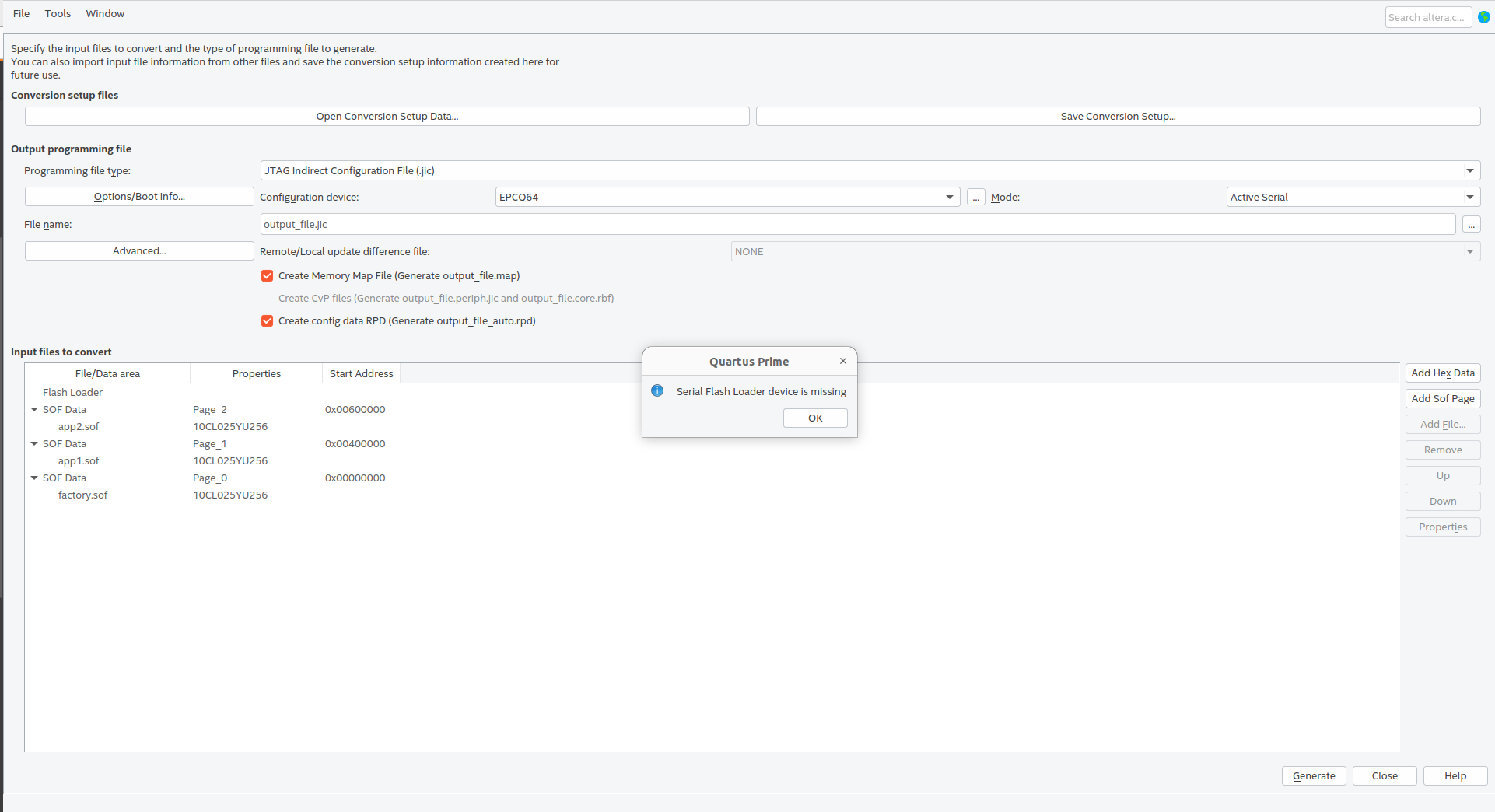The height and width of the screenshot is (812, 1495).
Task: Select the Flash Loader row
Action: point(72,393)
